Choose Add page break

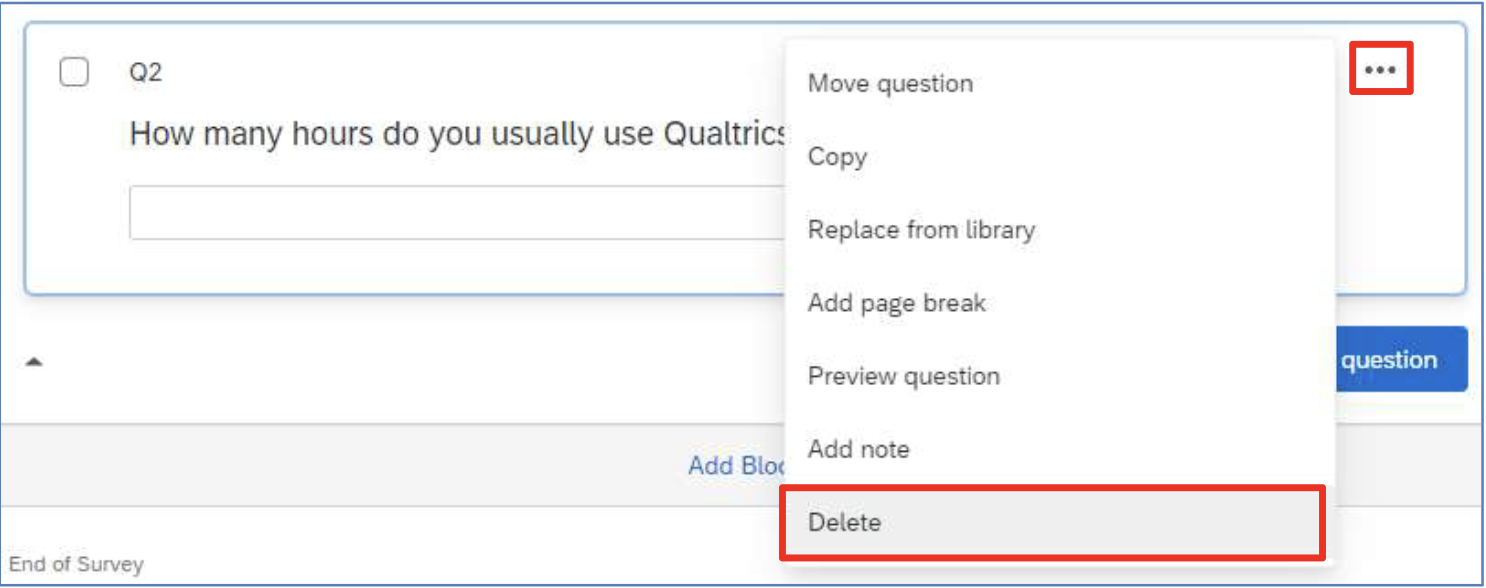[1059, 303]
